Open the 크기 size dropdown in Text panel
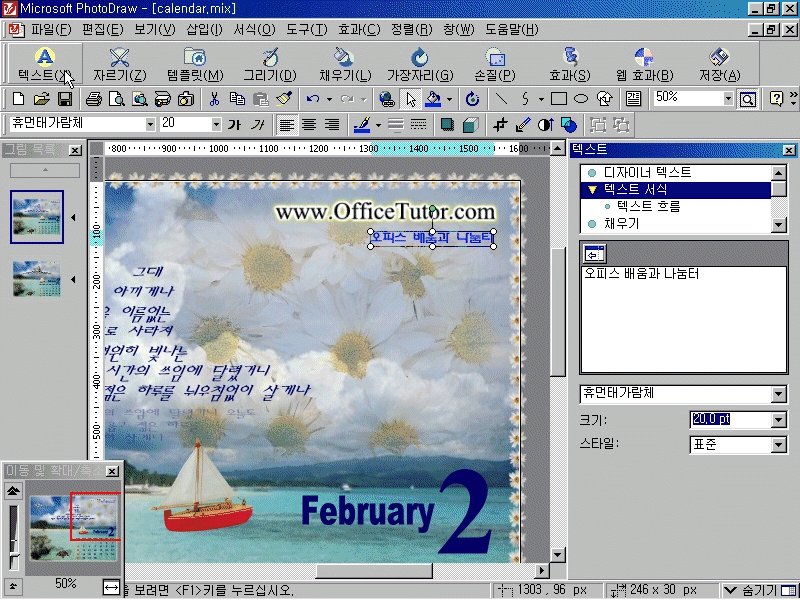The width and height of the screenshot is (800, 600). coord(779,420)
